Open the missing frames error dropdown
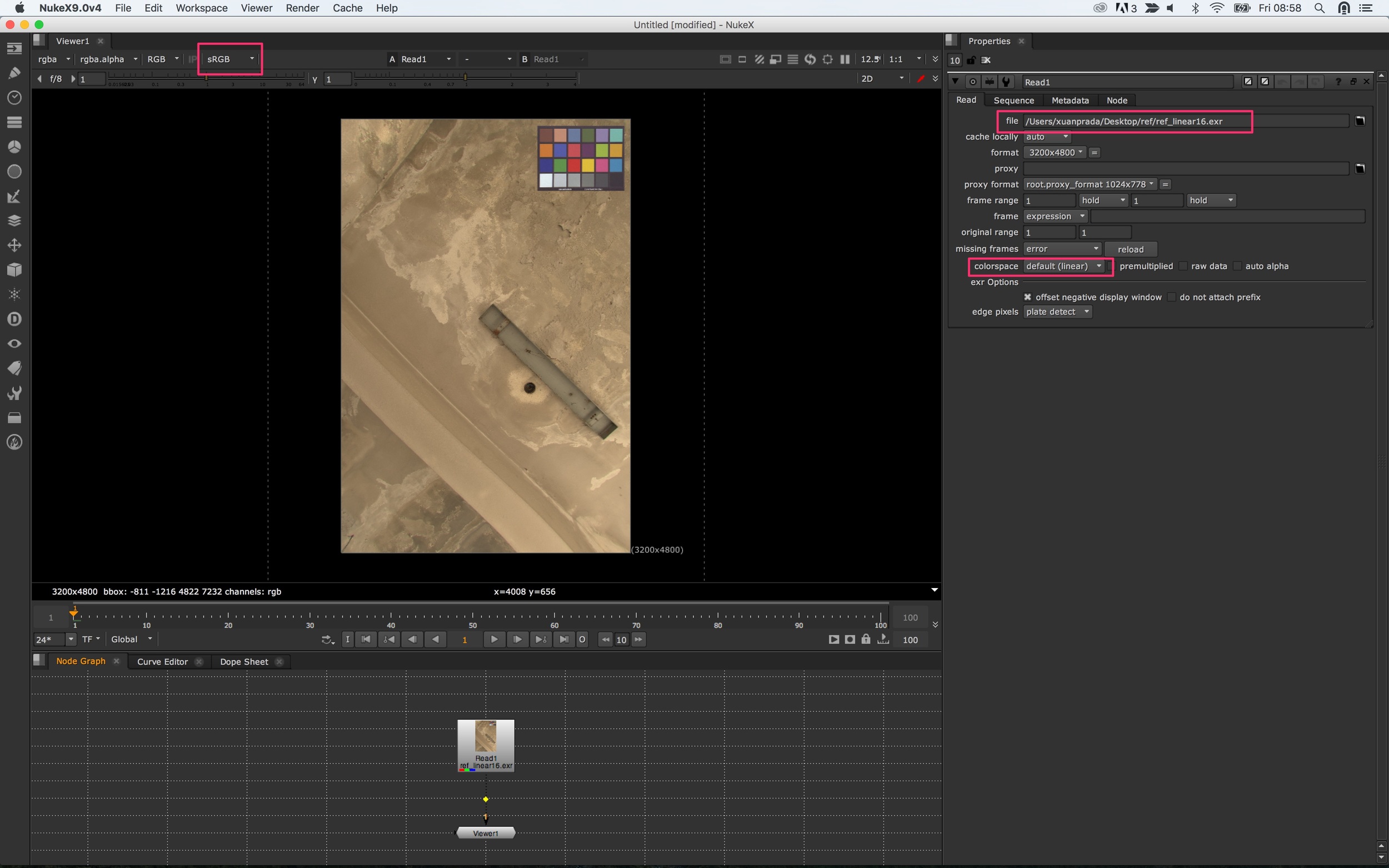 (1062, 249)
